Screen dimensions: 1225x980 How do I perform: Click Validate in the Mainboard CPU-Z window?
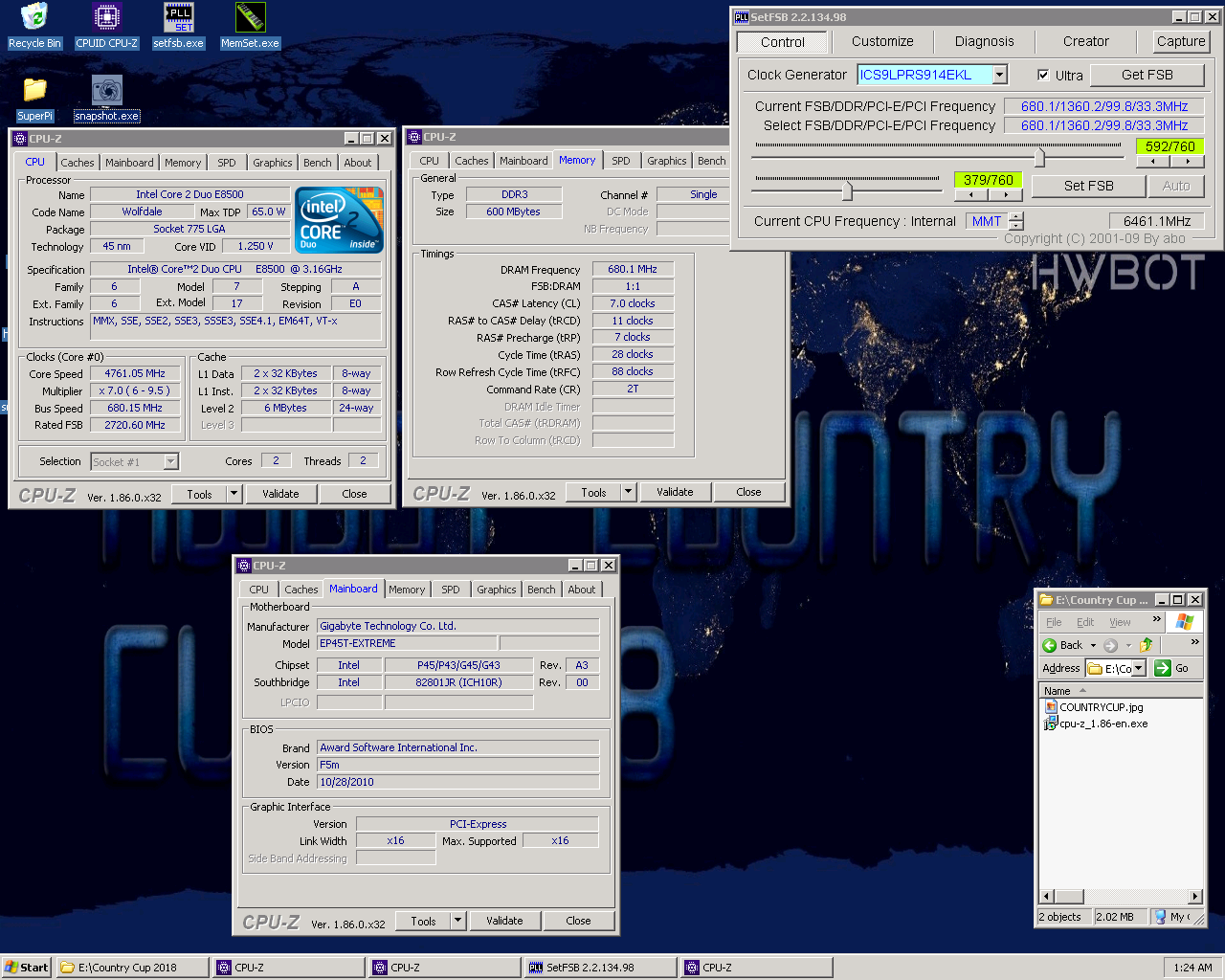[x=504, y=921]
